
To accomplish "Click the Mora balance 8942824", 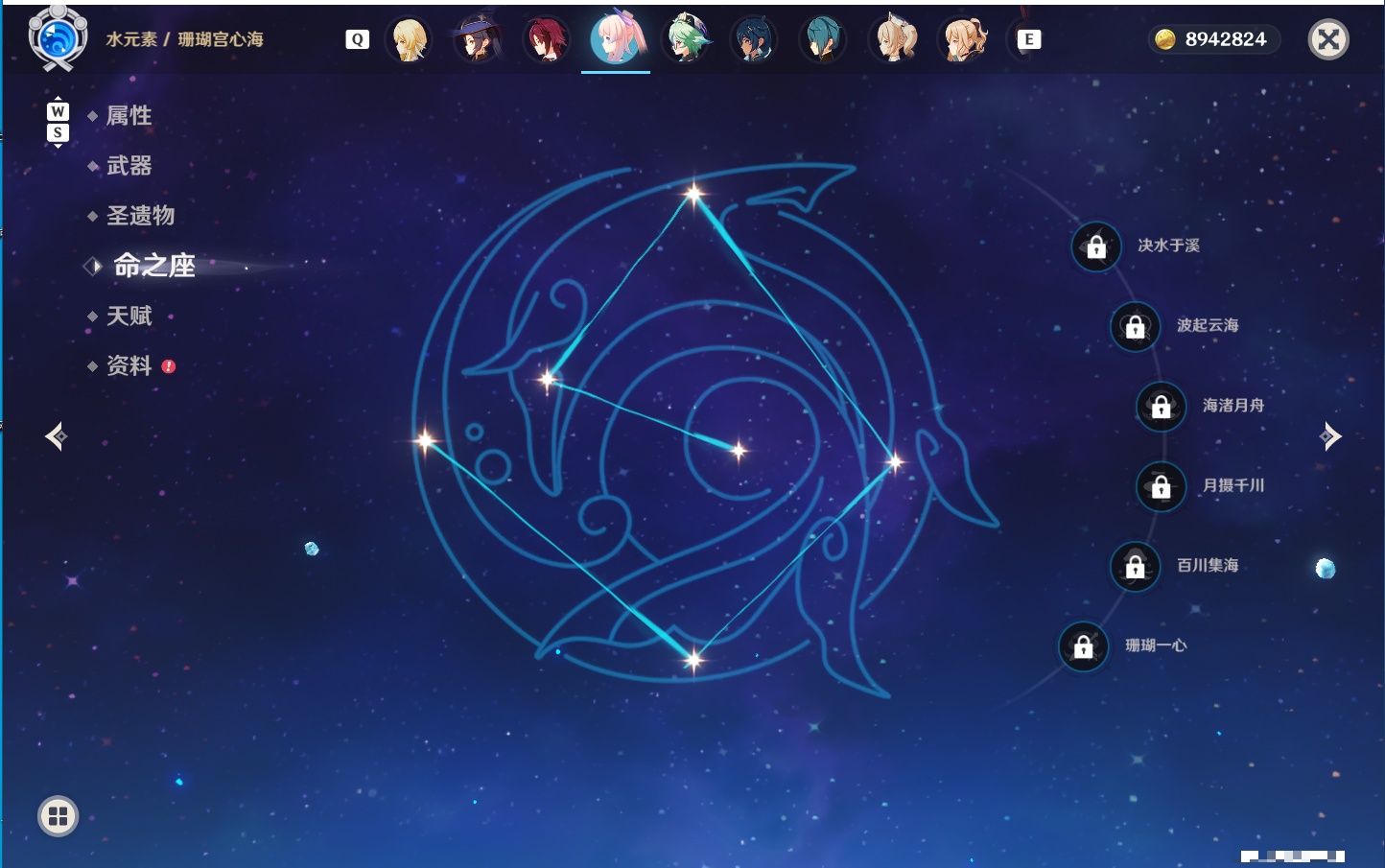I will 1225,39.
